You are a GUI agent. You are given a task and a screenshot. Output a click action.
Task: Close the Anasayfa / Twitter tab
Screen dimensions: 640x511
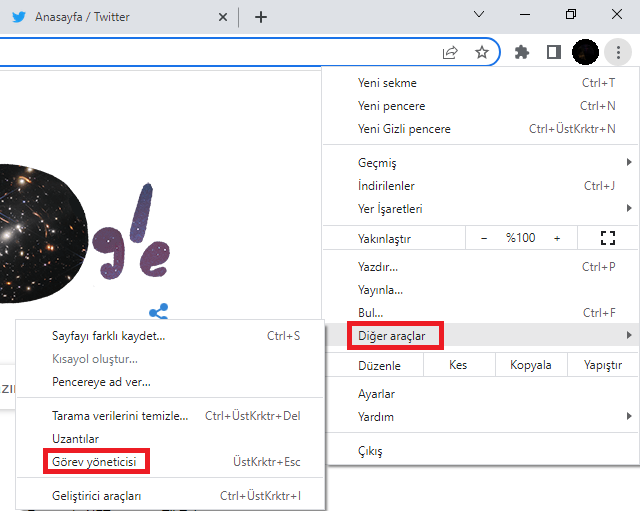pyautogui.click(x=223, y=17)
